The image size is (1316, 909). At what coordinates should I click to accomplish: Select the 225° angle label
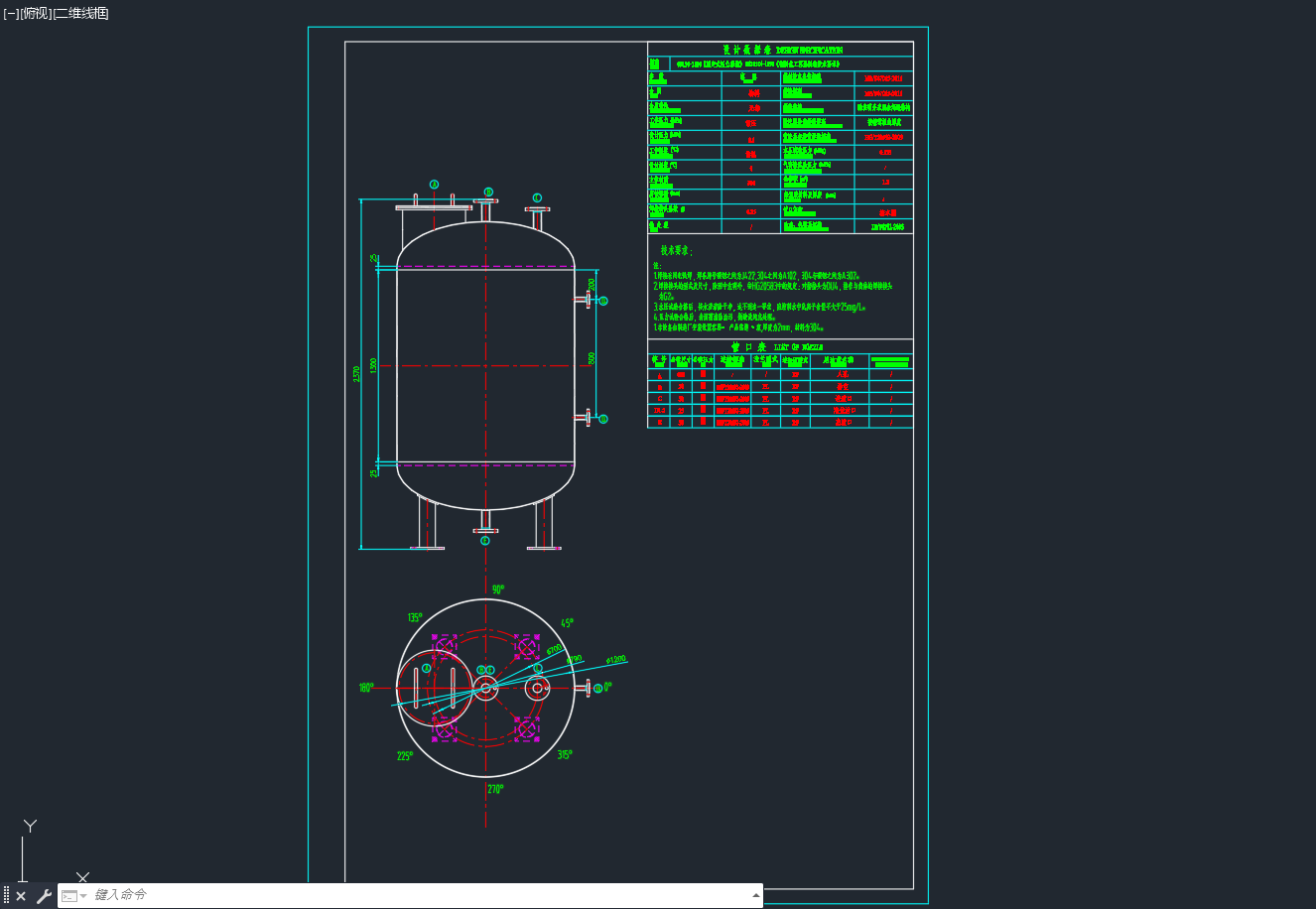click(404, 756)
